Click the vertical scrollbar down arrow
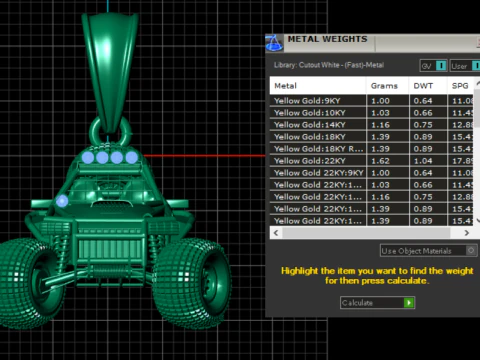Screen dimensions: 480x360 tap(477, 220)
